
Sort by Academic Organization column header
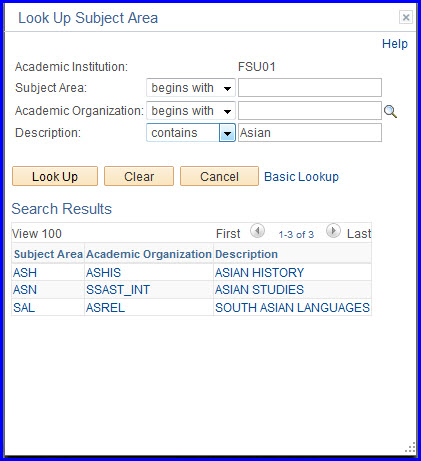pyautogui.click(x=149, y=254)
